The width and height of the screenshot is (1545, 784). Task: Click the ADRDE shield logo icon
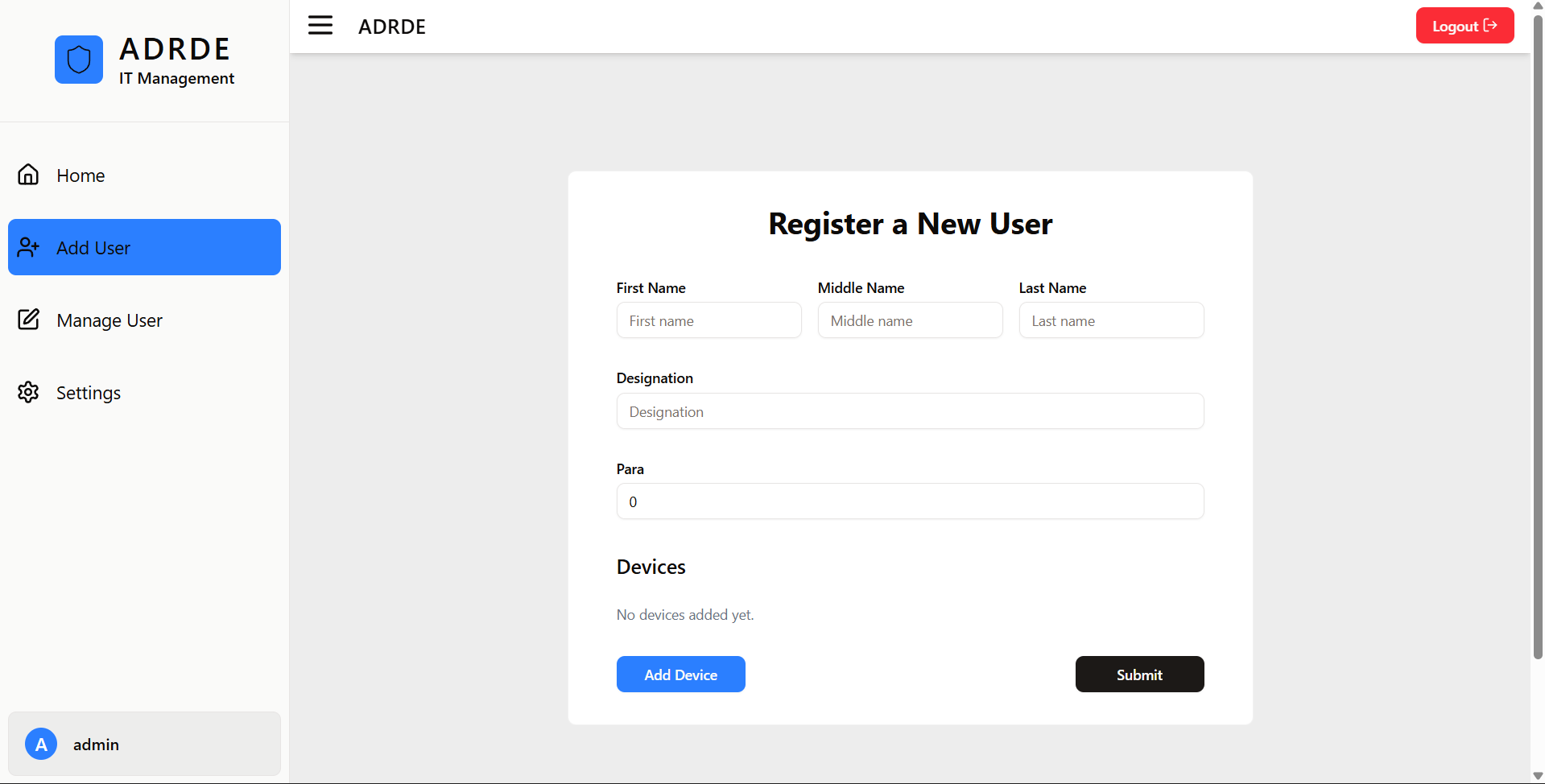click(x=78, y=59)
